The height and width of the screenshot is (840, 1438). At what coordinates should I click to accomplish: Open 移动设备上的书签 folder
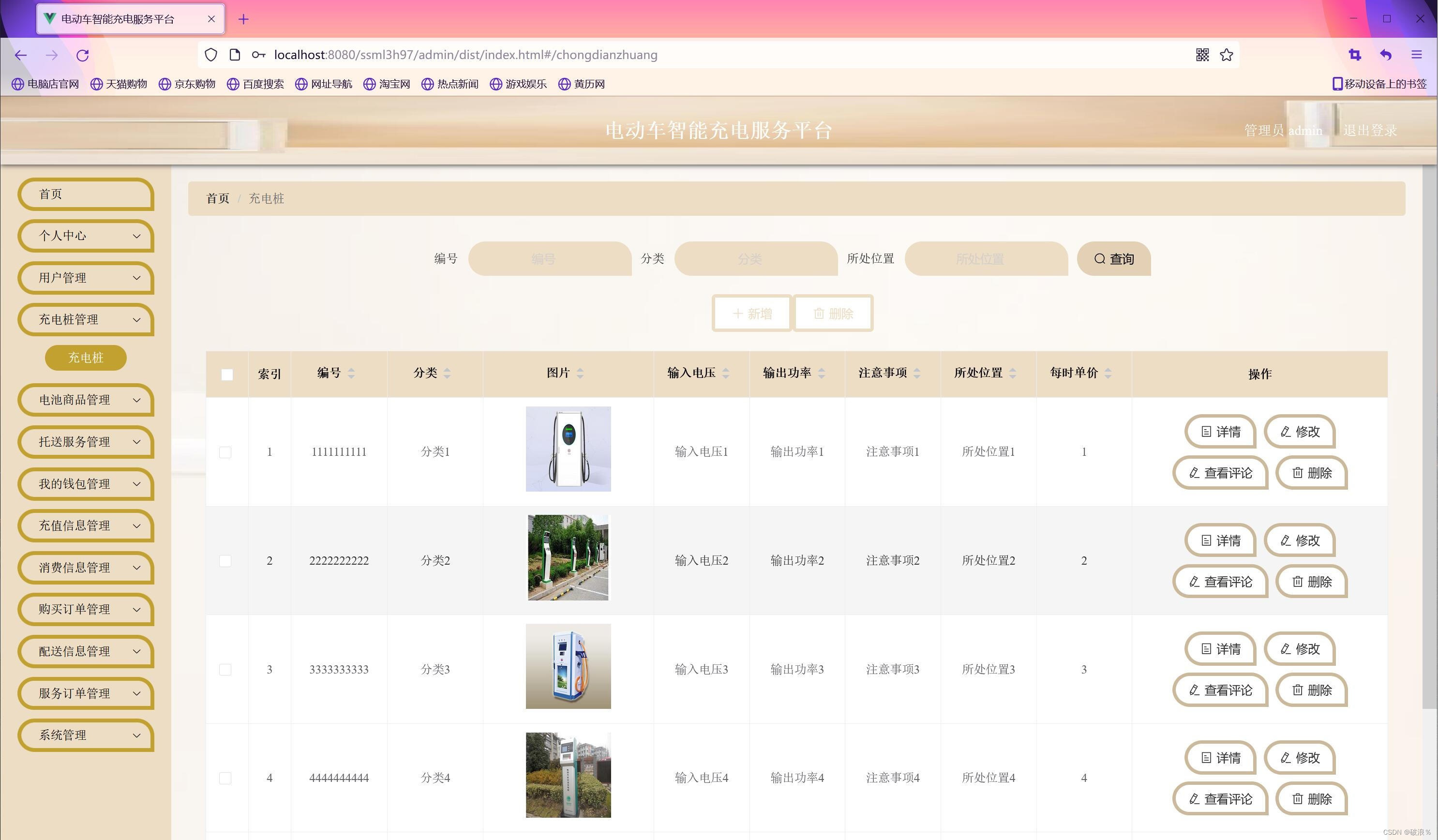click(x=1379, y=84)
